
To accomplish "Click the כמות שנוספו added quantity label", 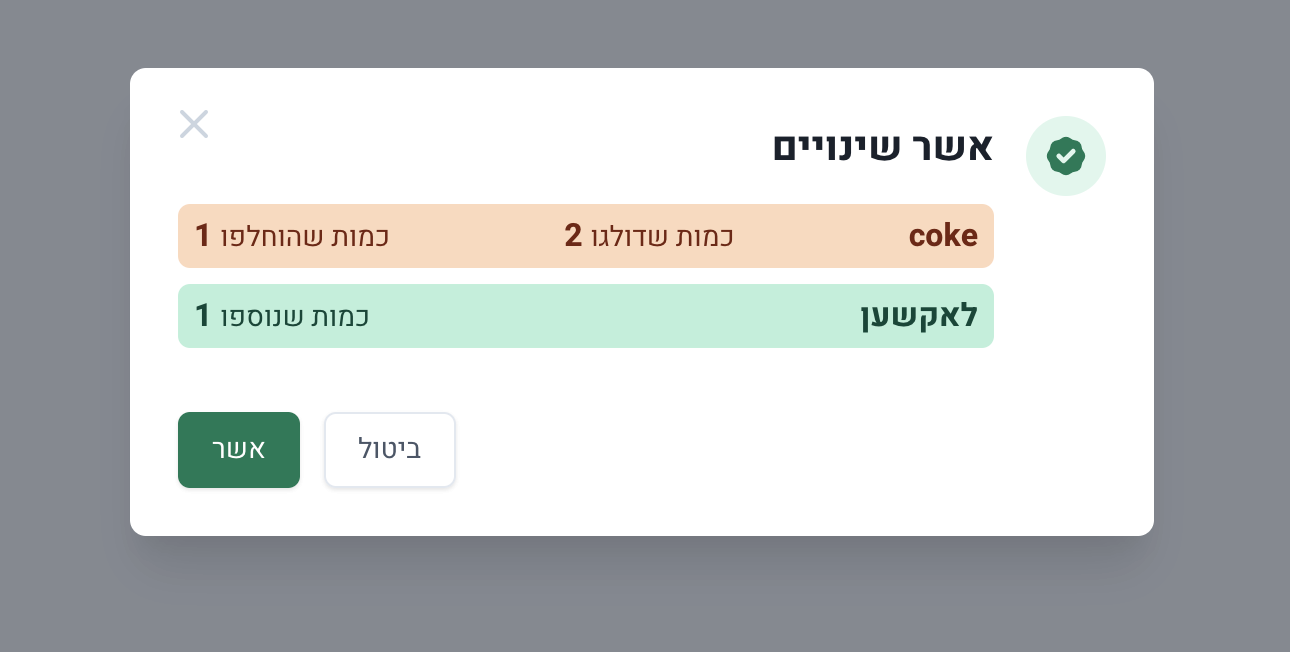I will click(x=295, y=316).
